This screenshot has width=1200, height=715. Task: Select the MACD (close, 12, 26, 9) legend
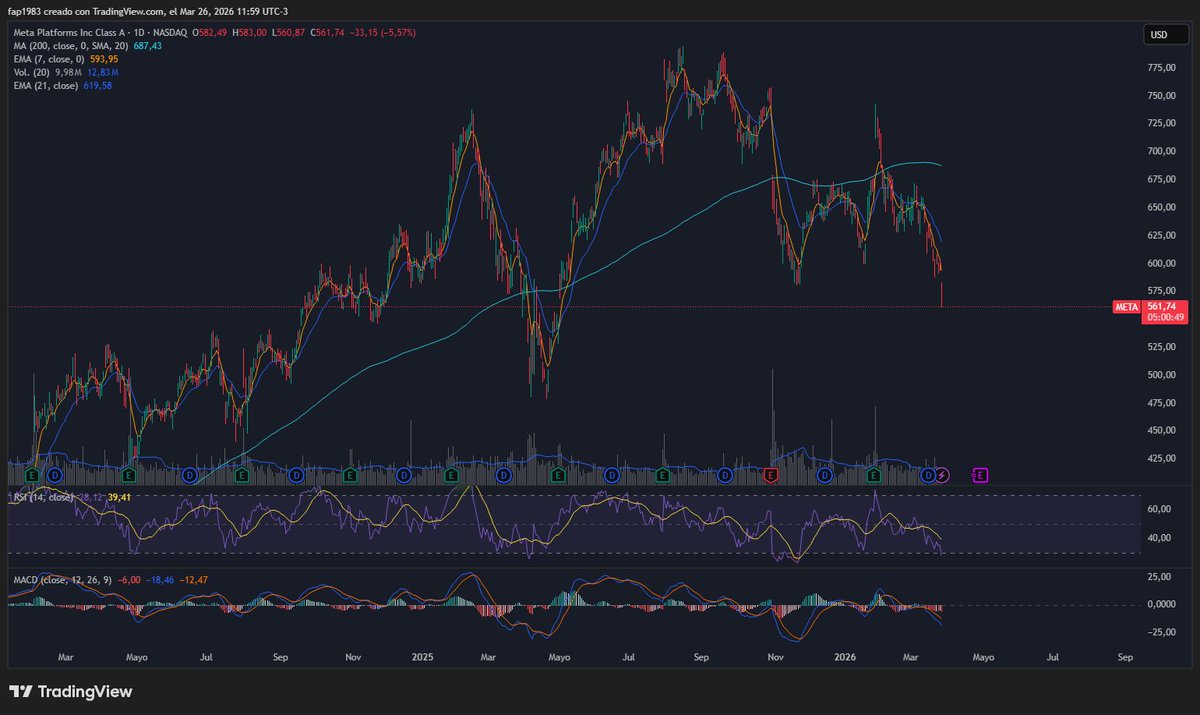click(x=62, y=579)
